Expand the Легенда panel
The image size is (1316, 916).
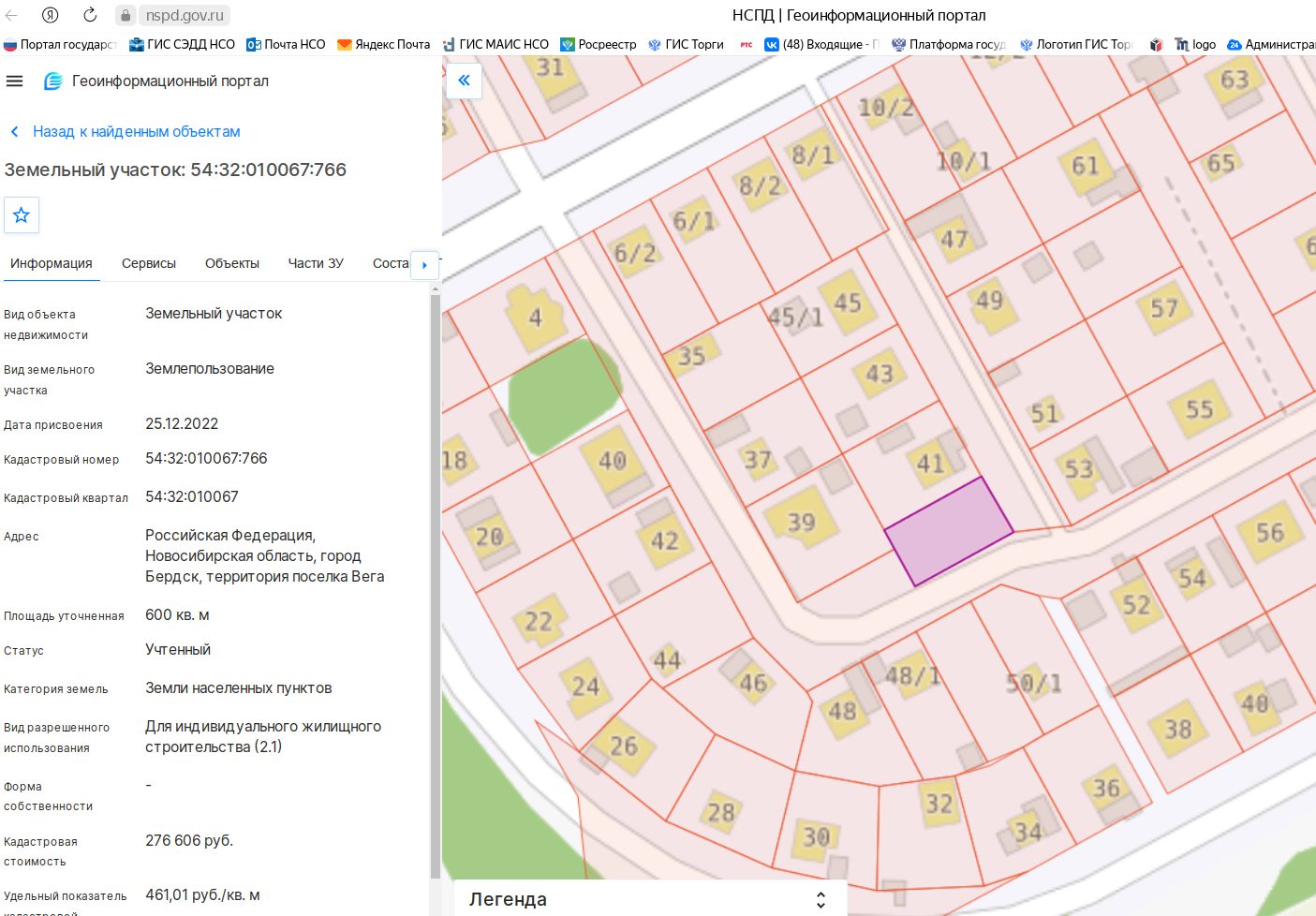[x=821, y=899]
